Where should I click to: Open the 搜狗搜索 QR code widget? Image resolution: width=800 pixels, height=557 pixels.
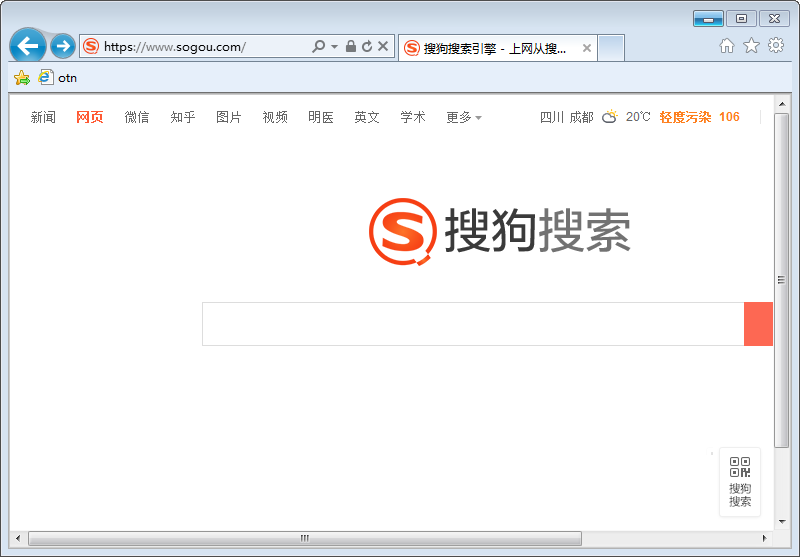click(740, 482)
